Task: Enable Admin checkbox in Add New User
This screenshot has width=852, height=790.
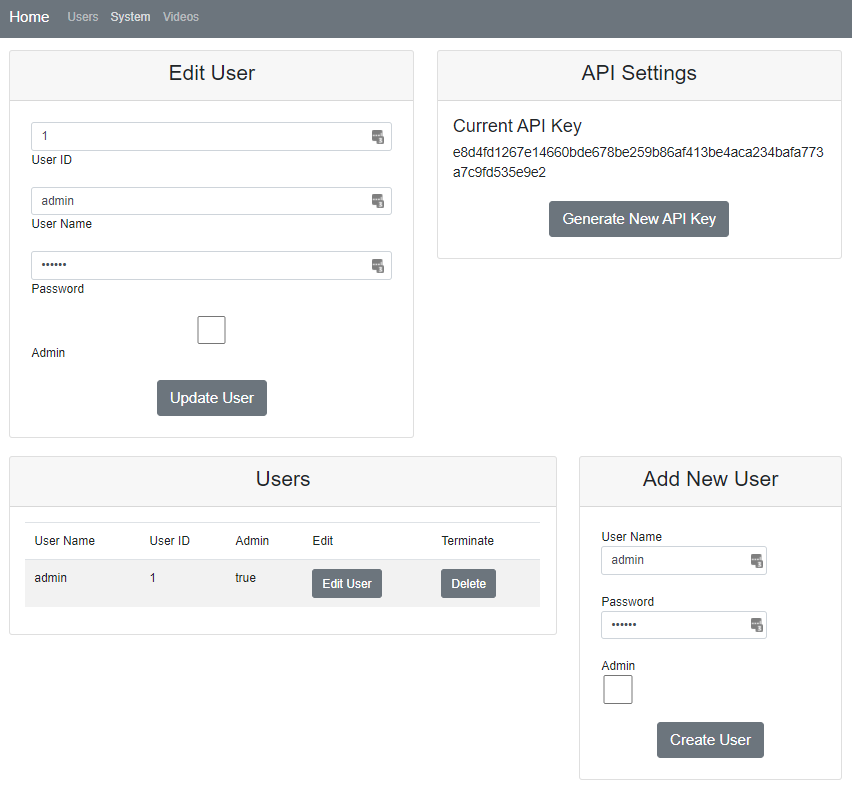Action: tap(618, 689)
